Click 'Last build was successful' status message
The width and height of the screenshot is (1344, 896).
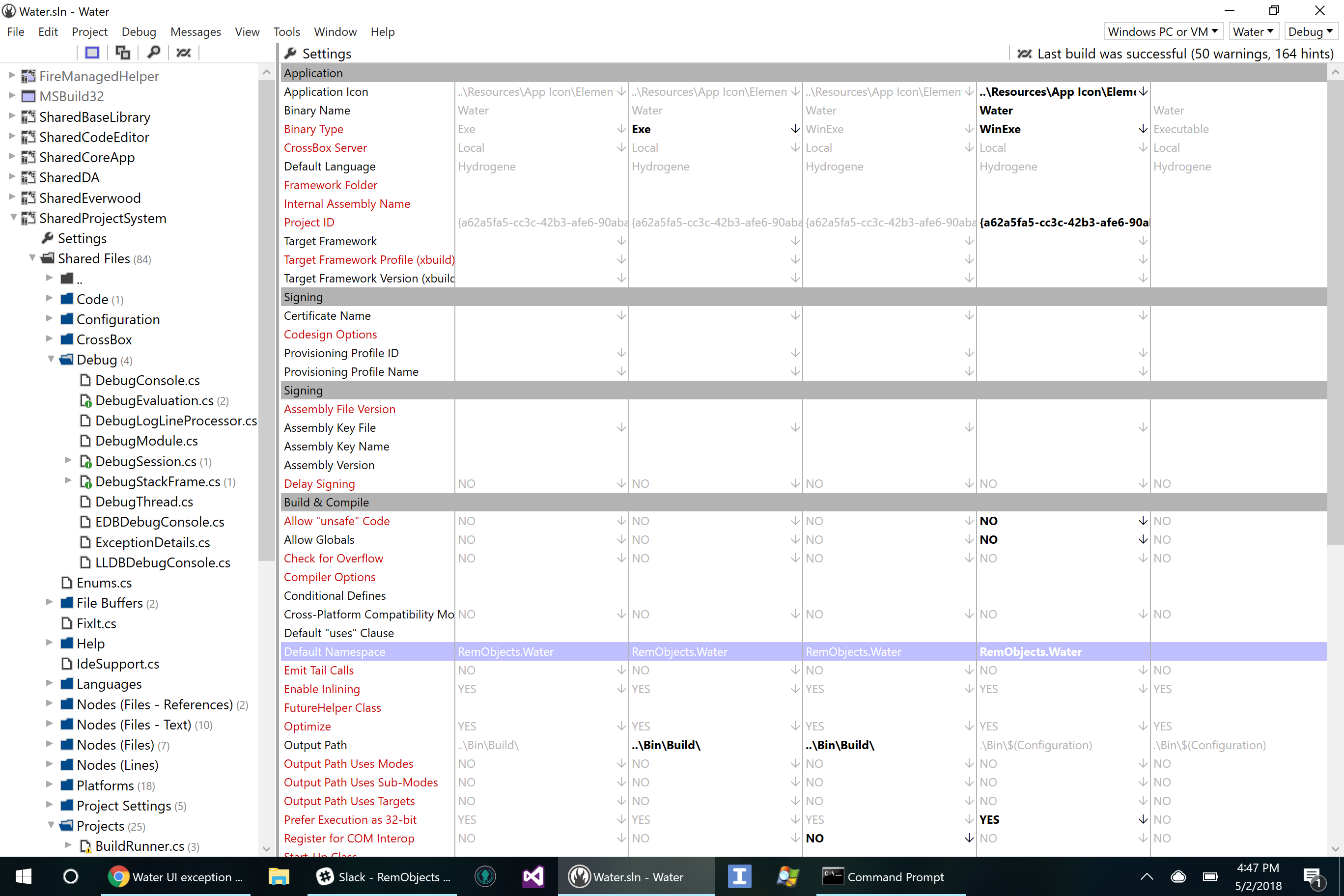tap(1186, 54)
